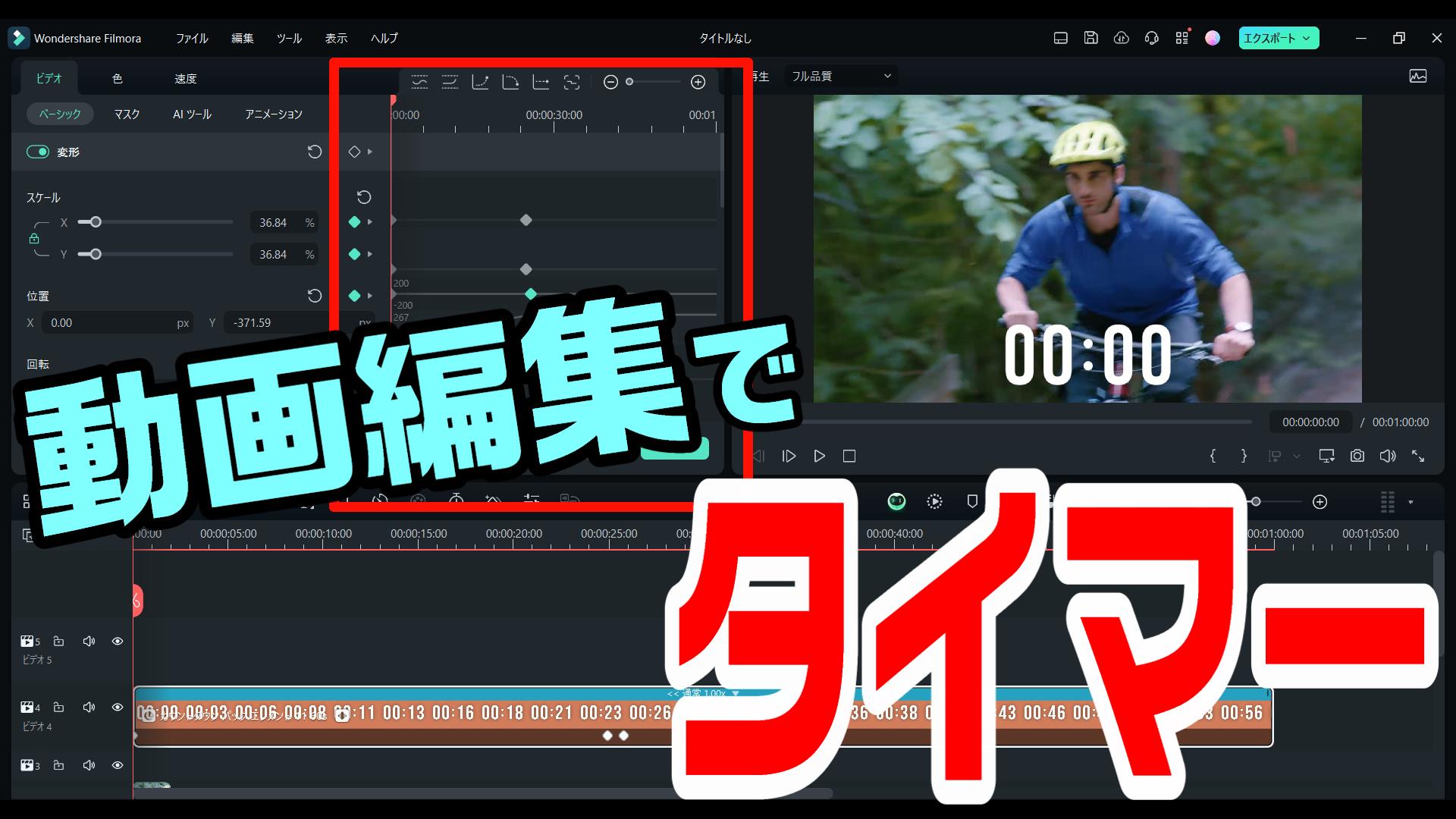Enable the 変形 transform toggle
Image resolution: width=1456 pixels, height=819 pixels.
click(38, 152)
